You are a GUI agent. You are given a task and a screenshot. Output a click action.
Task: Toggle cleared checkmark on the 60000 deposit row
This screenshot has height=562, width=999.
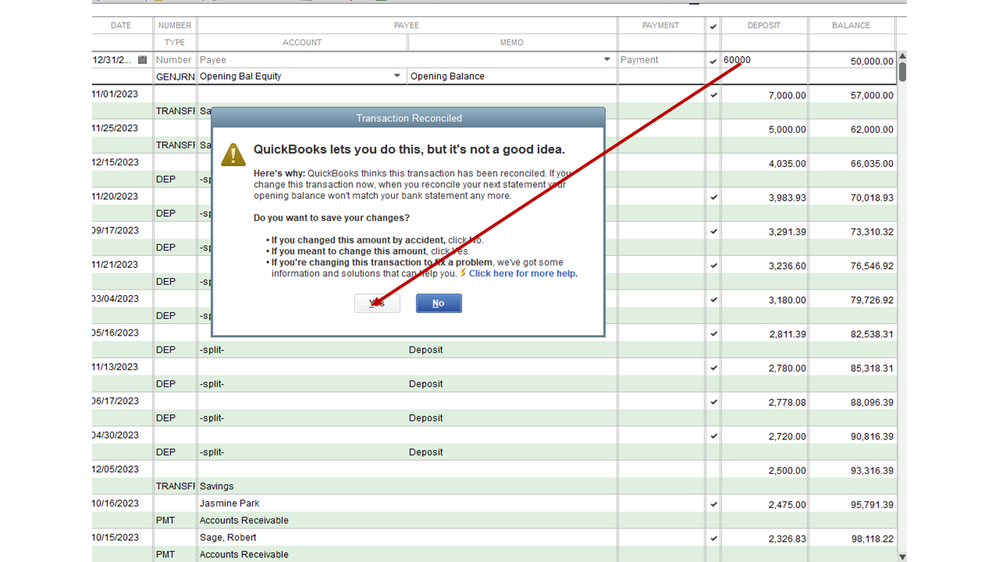tap(713, 61)
